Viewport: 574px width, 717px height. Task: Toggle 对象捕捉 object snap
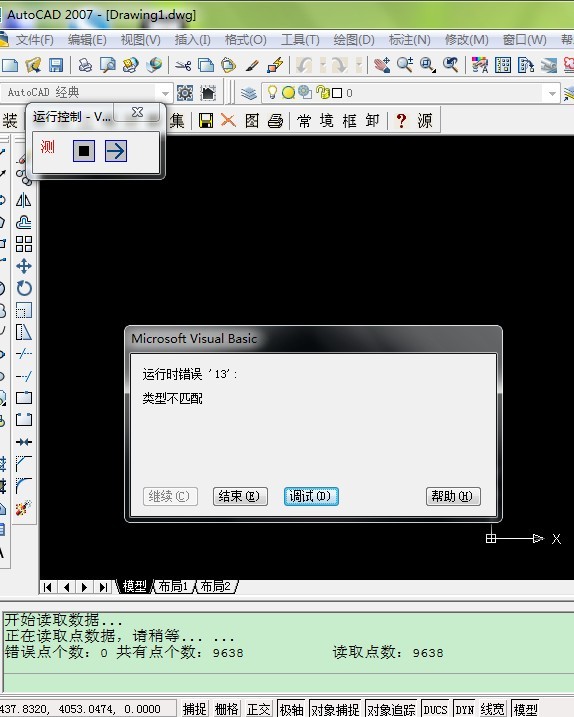click(335, 709)
